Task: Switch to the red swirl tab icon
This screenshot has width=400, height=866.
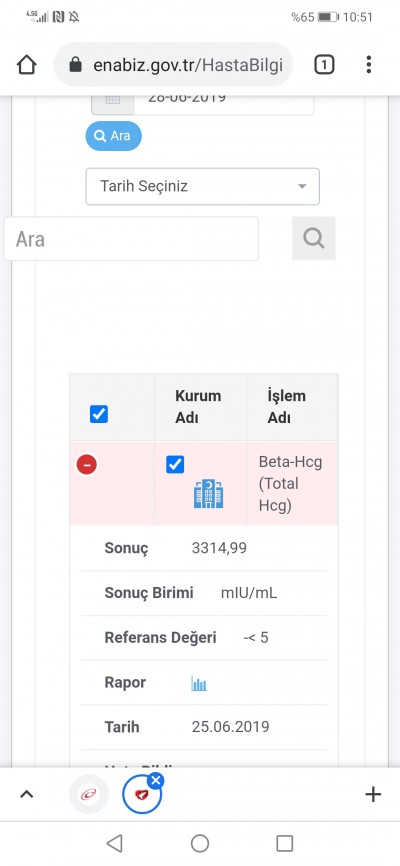Action: click(x=88, y=794)
